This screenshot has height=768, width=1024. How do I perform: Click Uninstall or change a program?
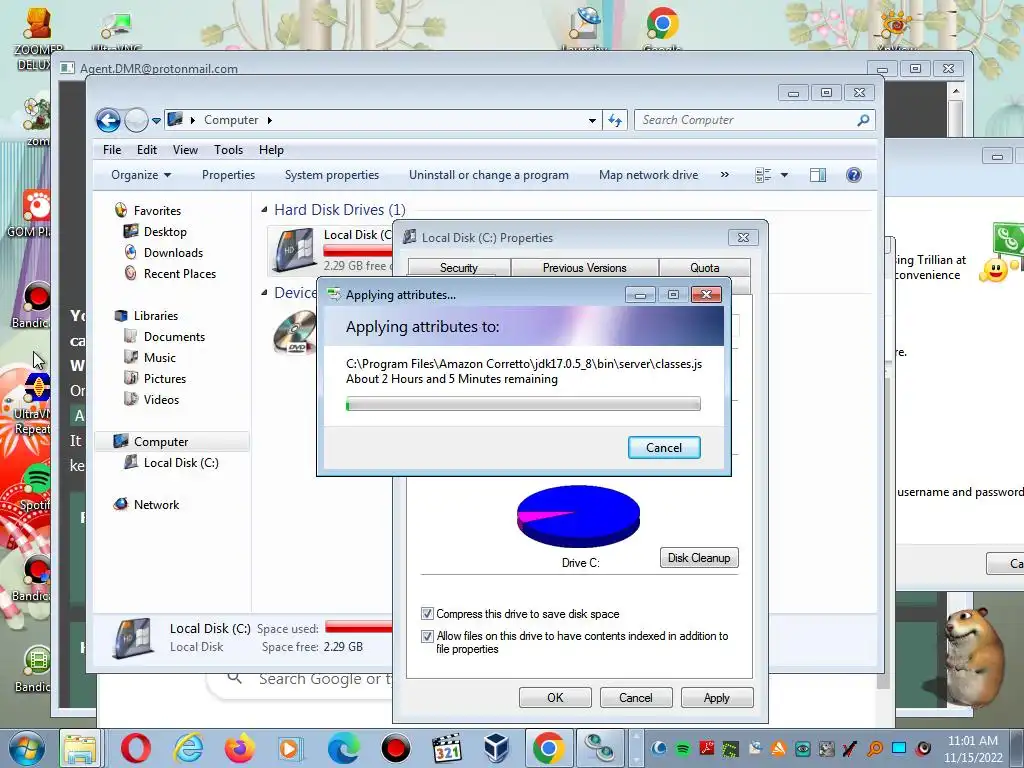click(488, 175)
